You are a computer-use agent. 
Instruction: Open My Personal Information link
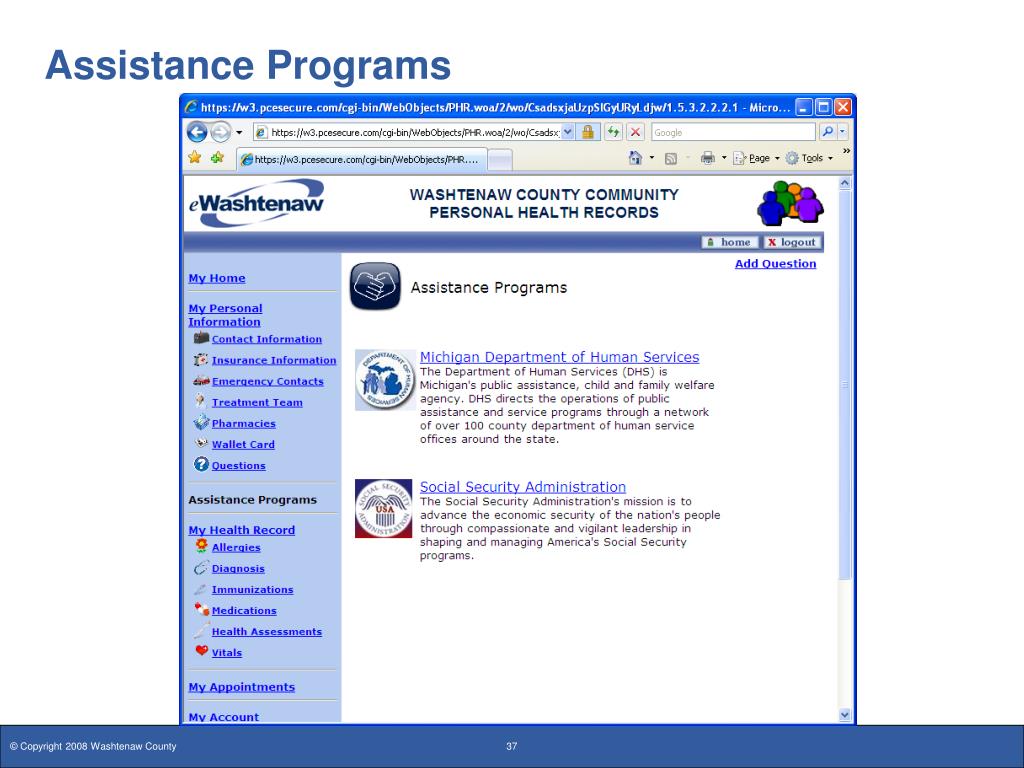tap(225, 315)
